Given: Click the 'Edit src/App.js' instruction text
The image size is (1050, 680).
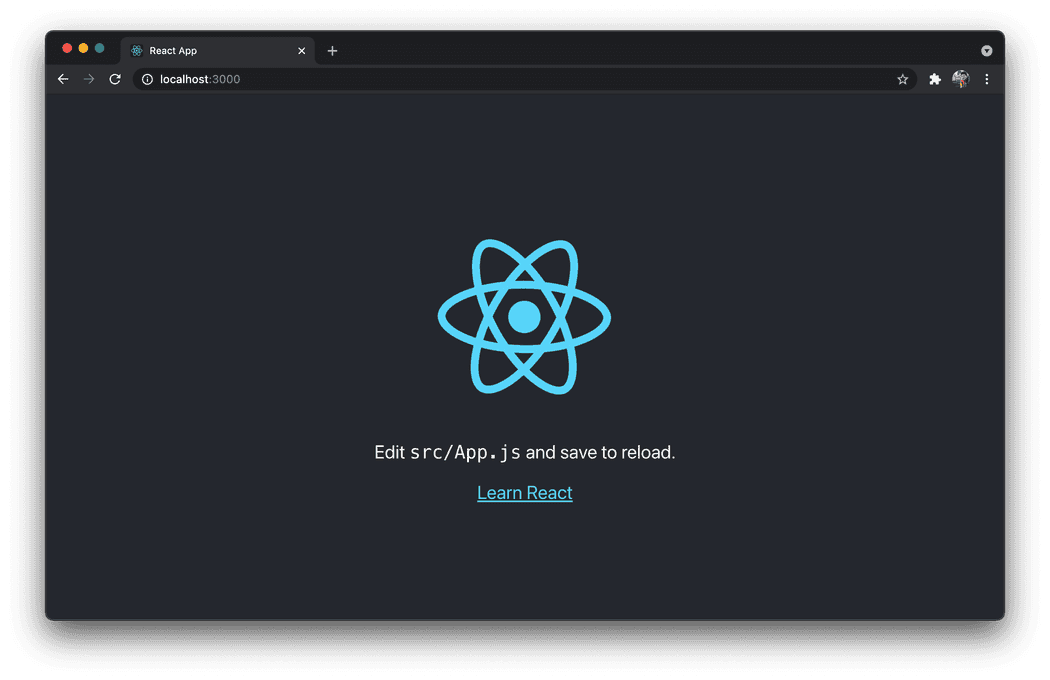Looking at the screenshot, I should [x=524, y=452].
